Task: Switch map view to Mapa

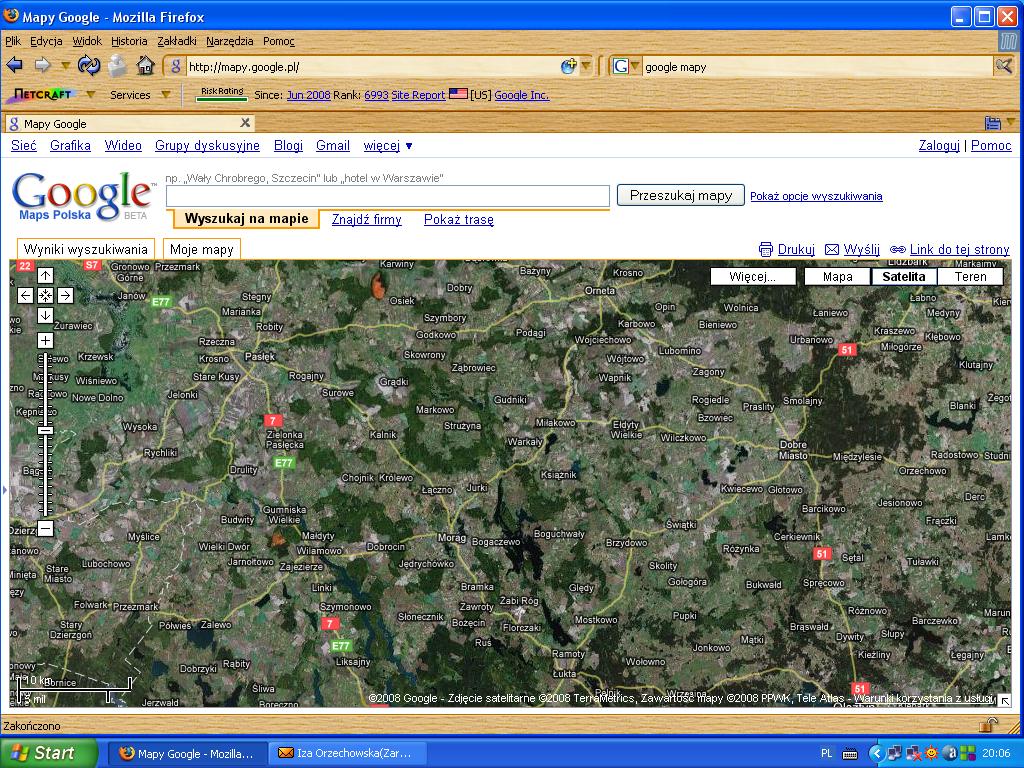Action: pos(837,277)
